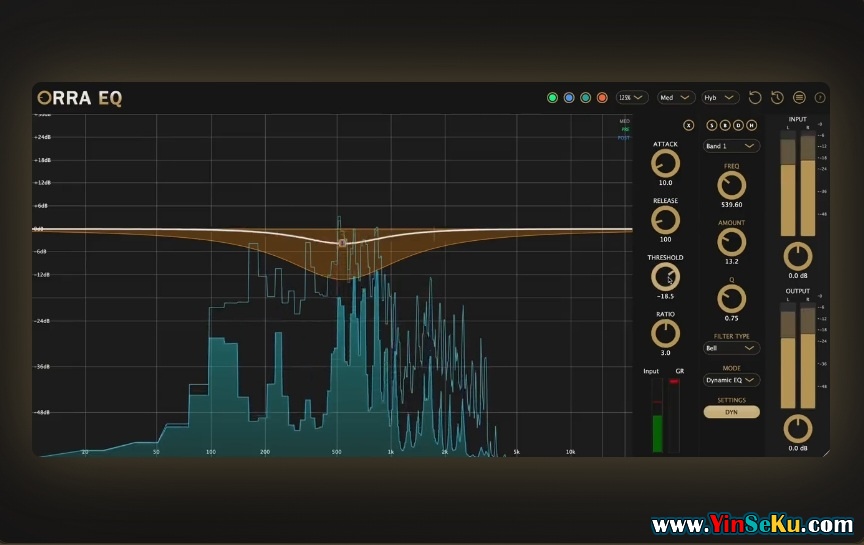
Task: Toggle the green circle indicator
Action: (x=552, y=98)
